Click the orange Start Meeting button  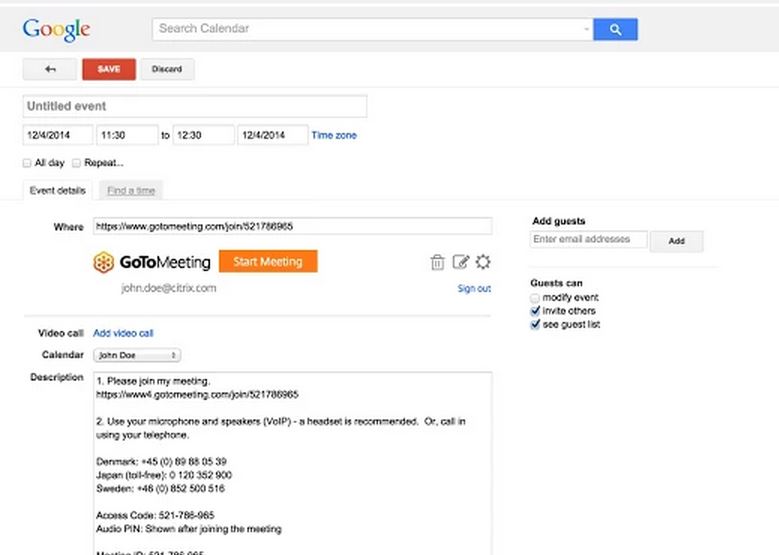point(268,261)
